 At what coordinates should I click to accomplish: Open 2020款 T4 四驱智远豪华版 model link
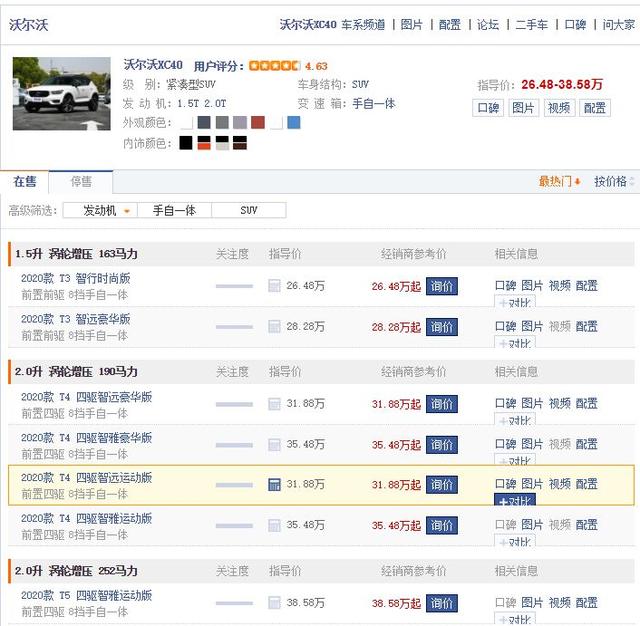(x=87, y=397)
